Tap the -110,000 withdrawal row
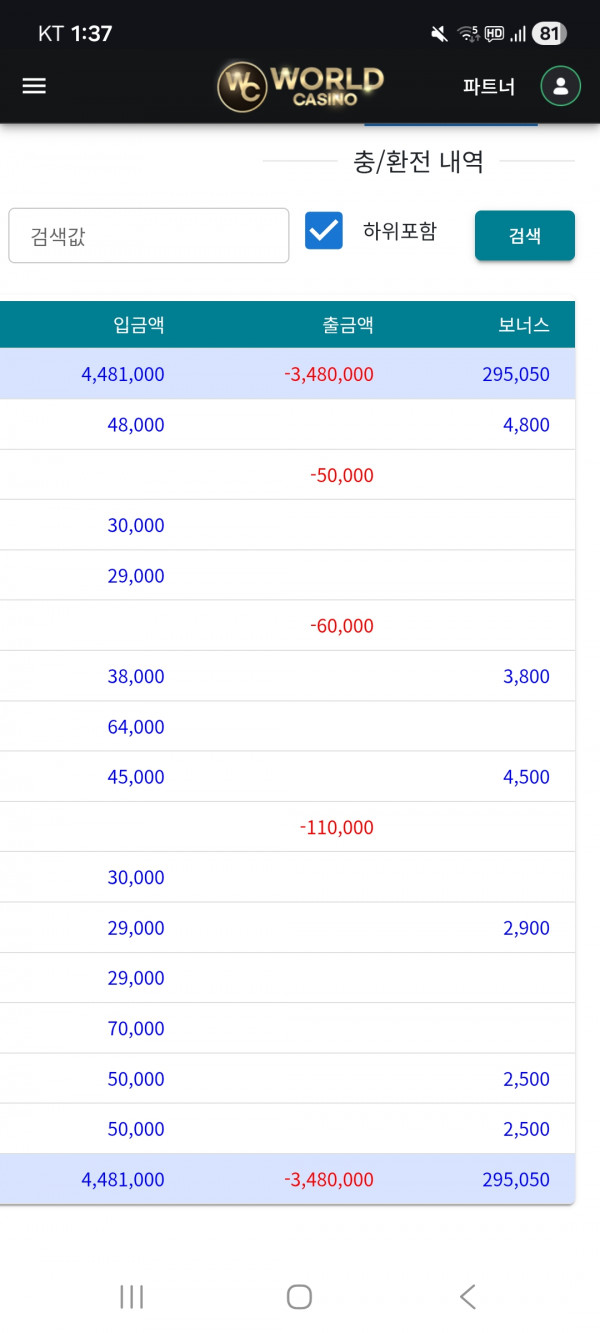600x1333 pixels. tap(336, 828)
